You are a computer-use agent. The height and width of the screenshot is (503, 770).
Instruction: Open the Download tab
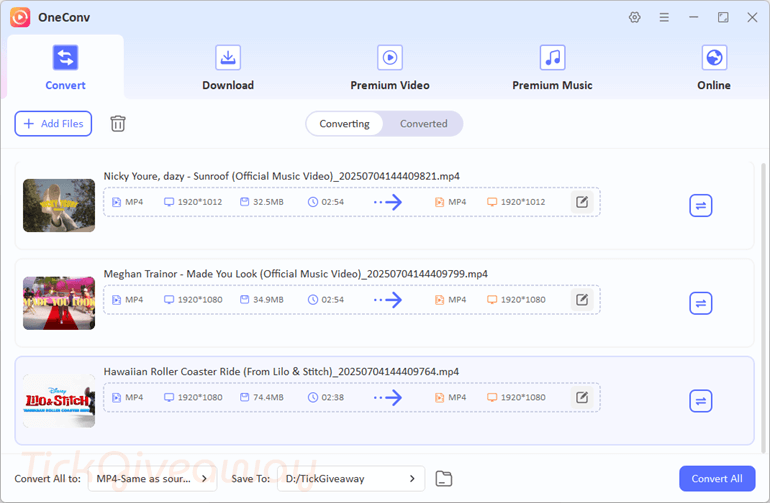pos(228,67)
